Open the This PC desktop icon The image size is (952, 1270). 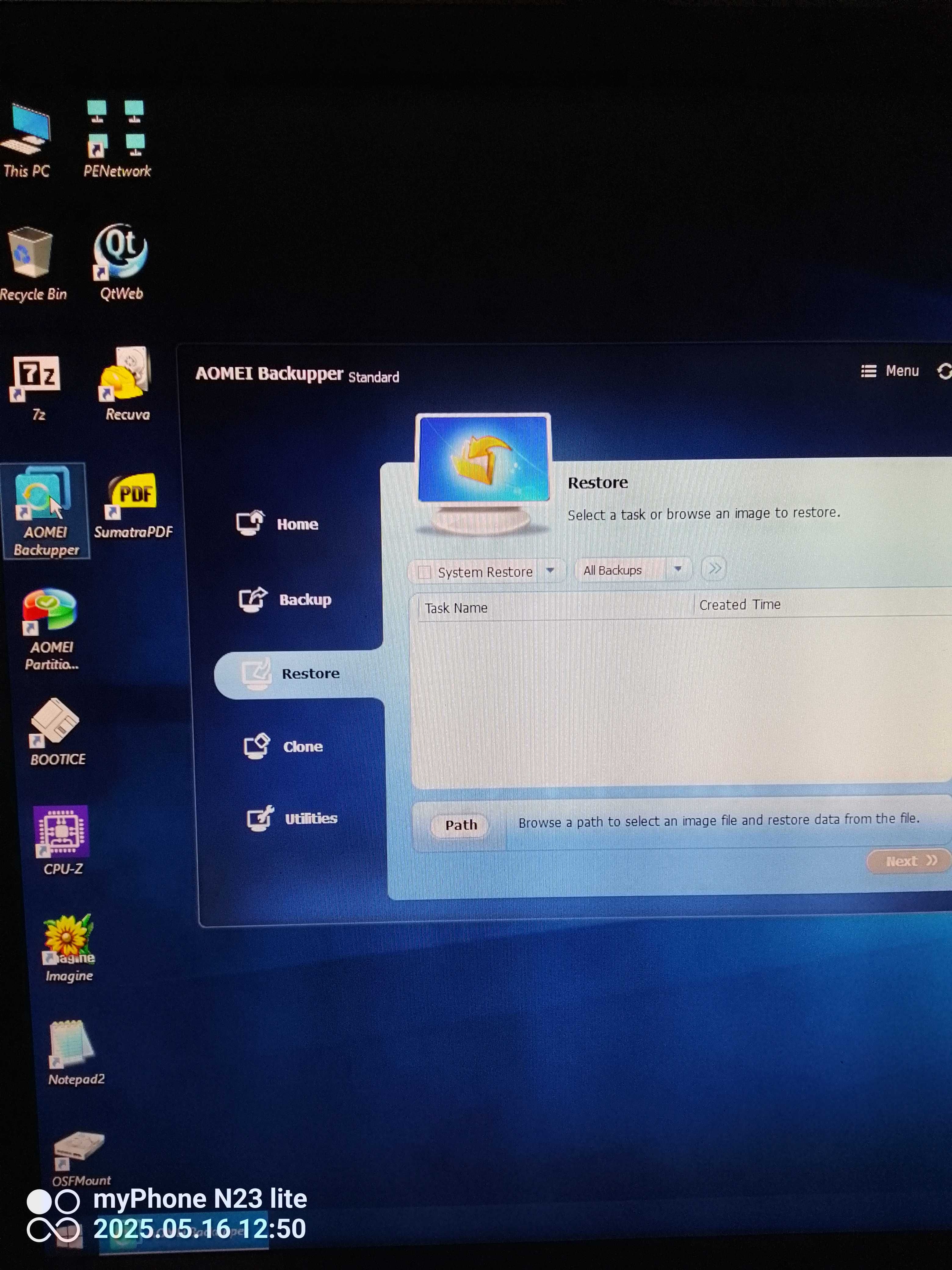click(27, 140)
